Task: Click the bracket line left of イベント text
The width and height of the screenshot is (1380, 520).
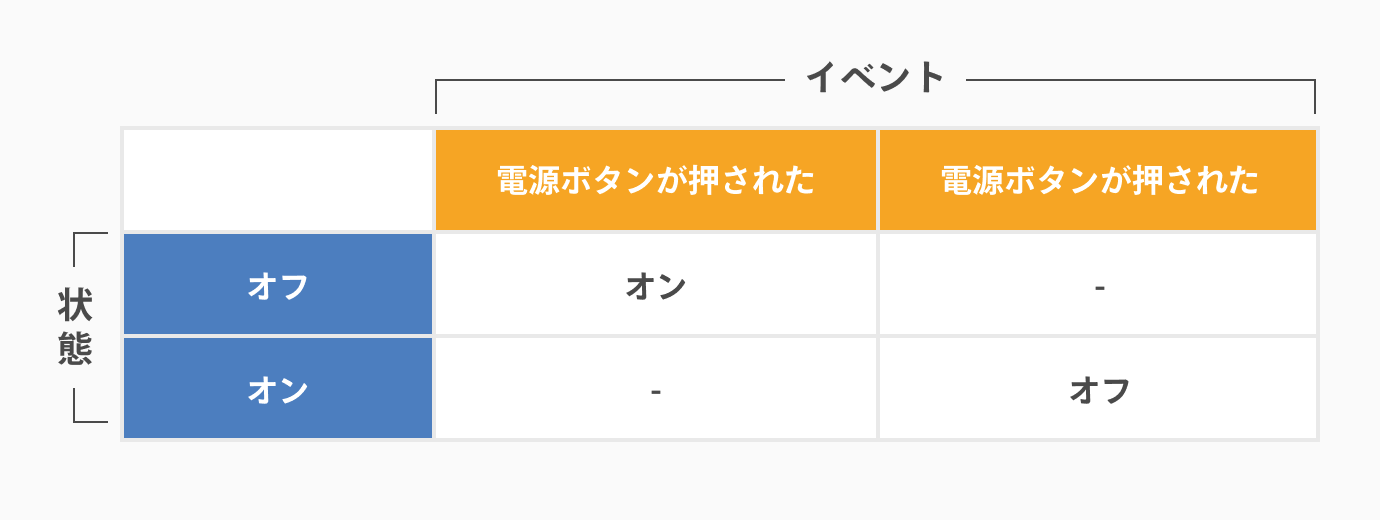Action: [x=610, y=80]
